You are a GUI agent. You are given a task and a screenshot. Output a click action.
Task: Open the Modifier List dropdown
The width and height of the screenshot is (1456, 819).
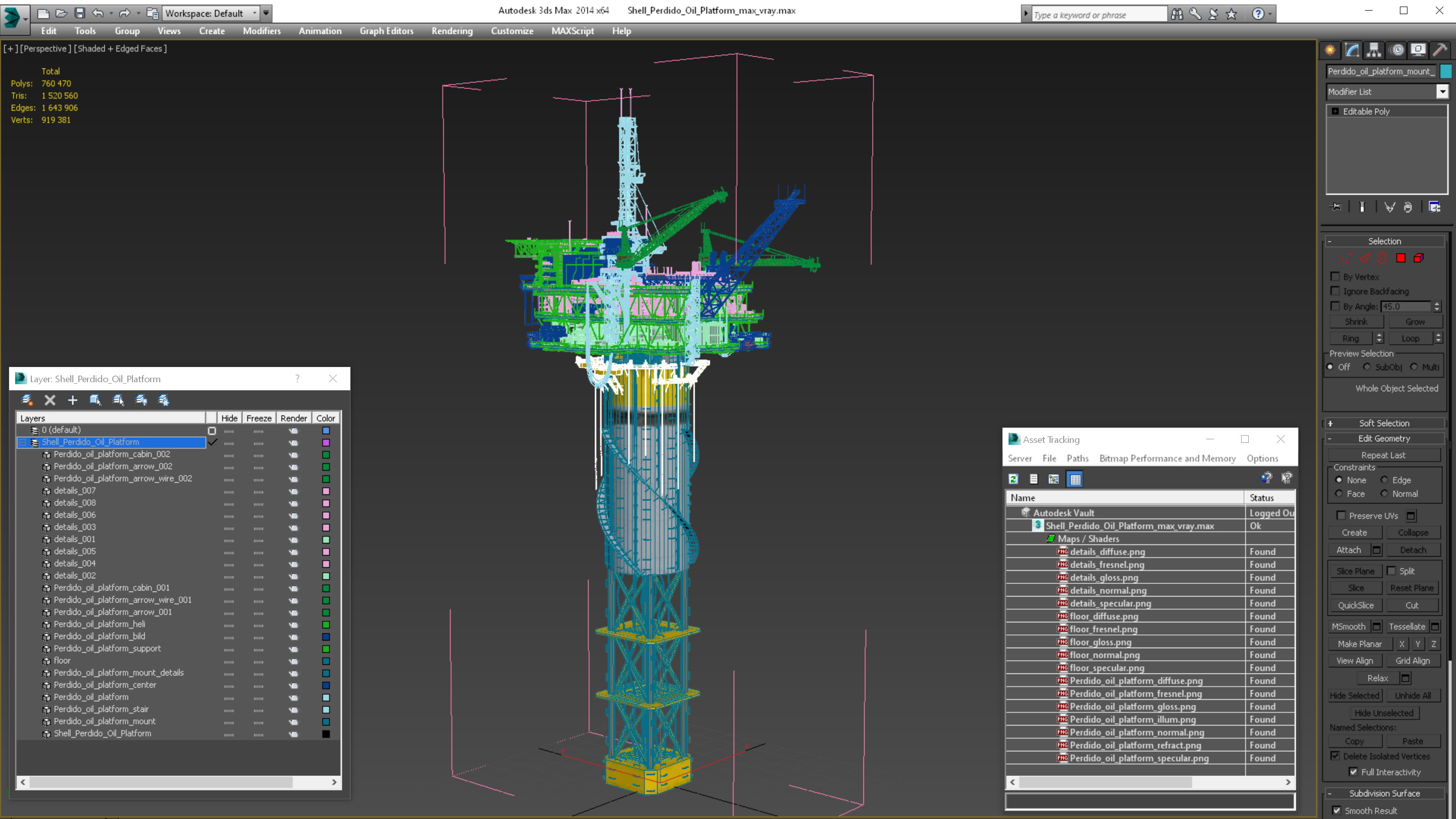click(x=1442, y=92)
